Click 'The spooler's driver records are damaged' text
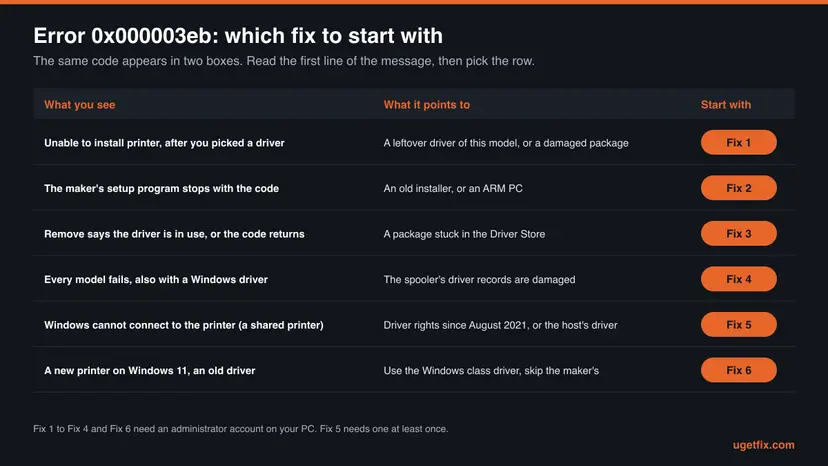 click(x=479, y=279)
